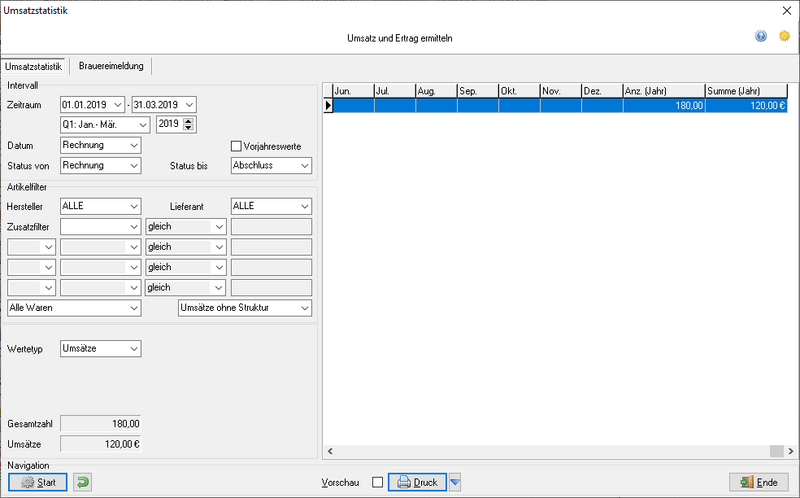Enable the Vorjahreswerte checkbox
This screenshot has height=498, width=800.
pyautogui.click(x=238, y=146)
